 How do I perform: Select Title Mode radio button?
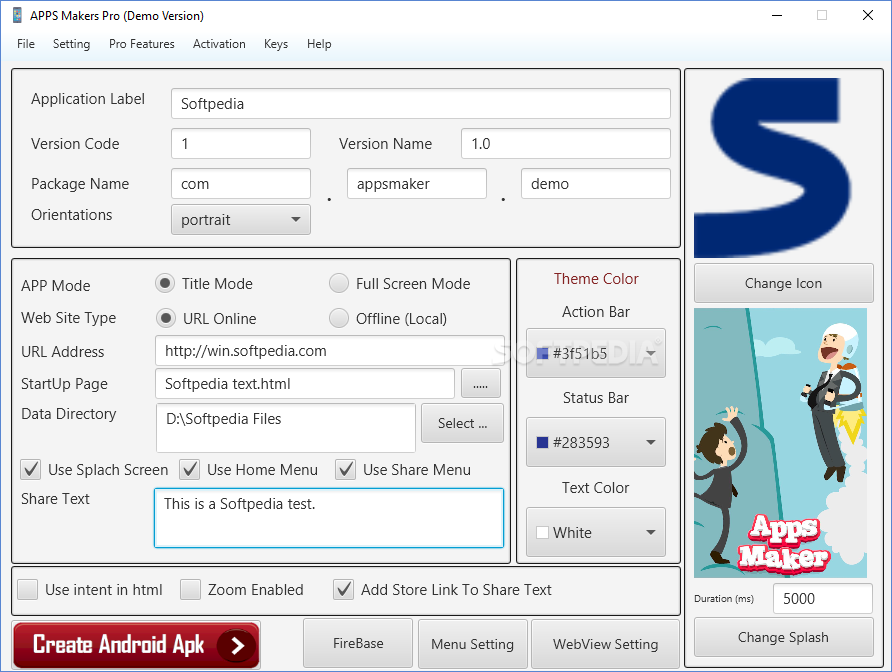click(x=165, y=283)
